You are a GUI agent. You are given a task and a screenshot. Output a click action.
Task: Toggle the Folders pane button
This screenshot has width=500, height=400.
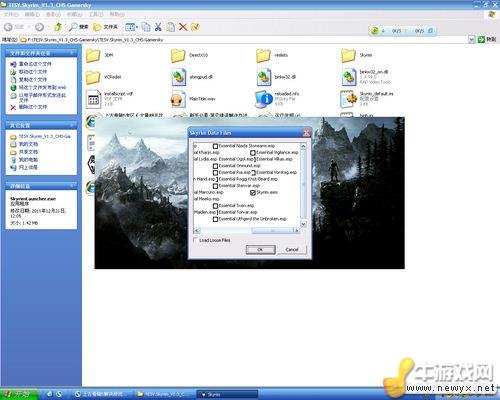105,27
